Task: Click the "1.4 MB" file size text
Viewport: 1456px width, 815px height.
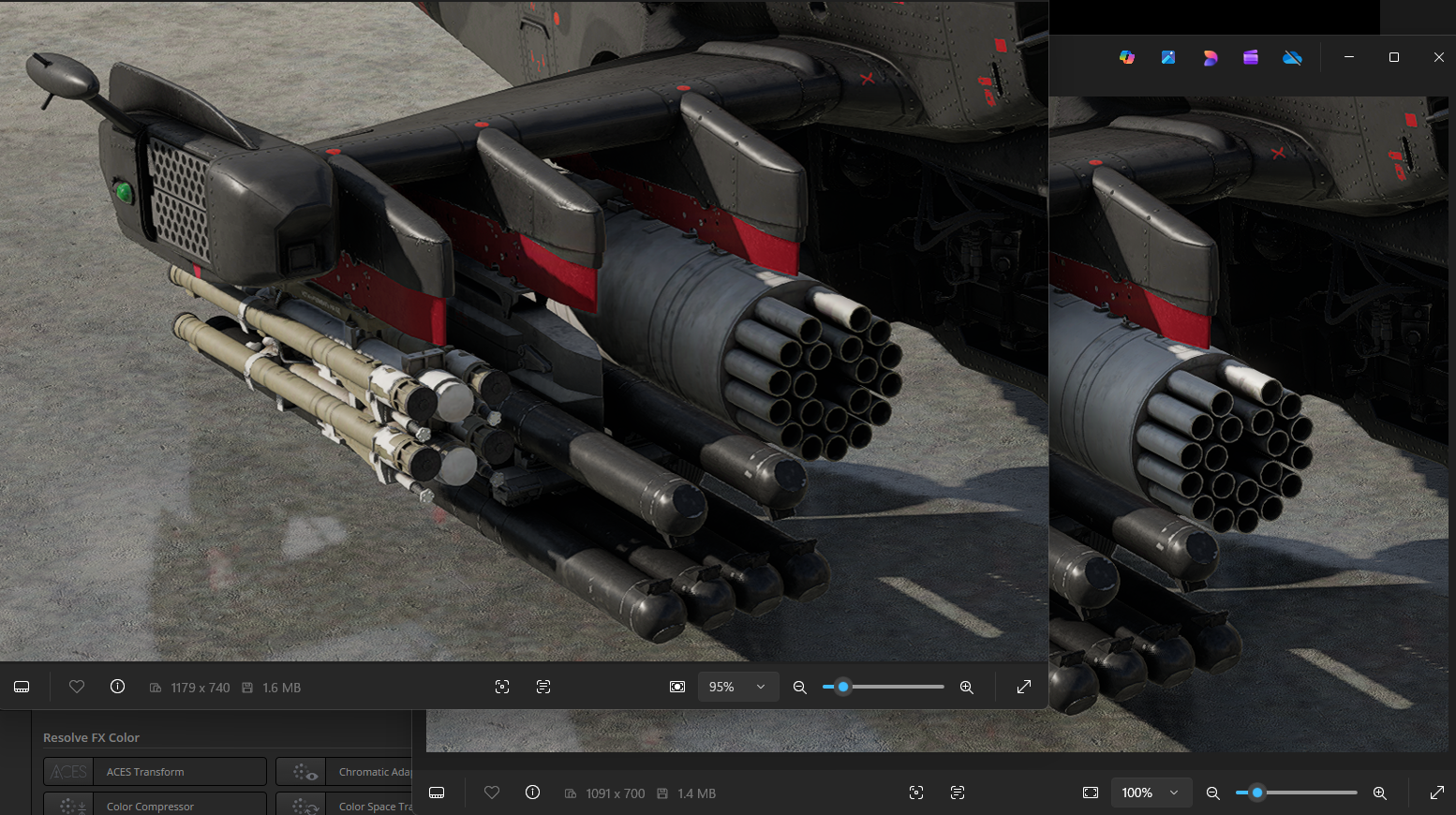Action: 696,793
